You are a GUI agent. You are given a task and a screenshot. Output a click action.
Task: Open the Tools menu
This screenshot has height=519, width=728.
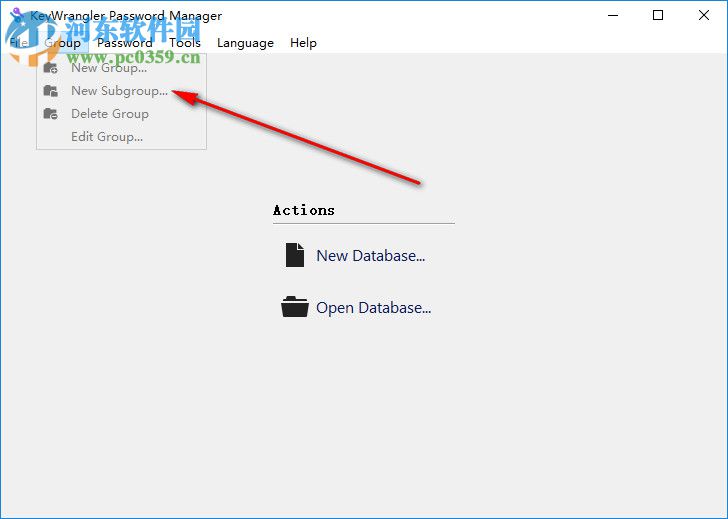coord(185,43)
